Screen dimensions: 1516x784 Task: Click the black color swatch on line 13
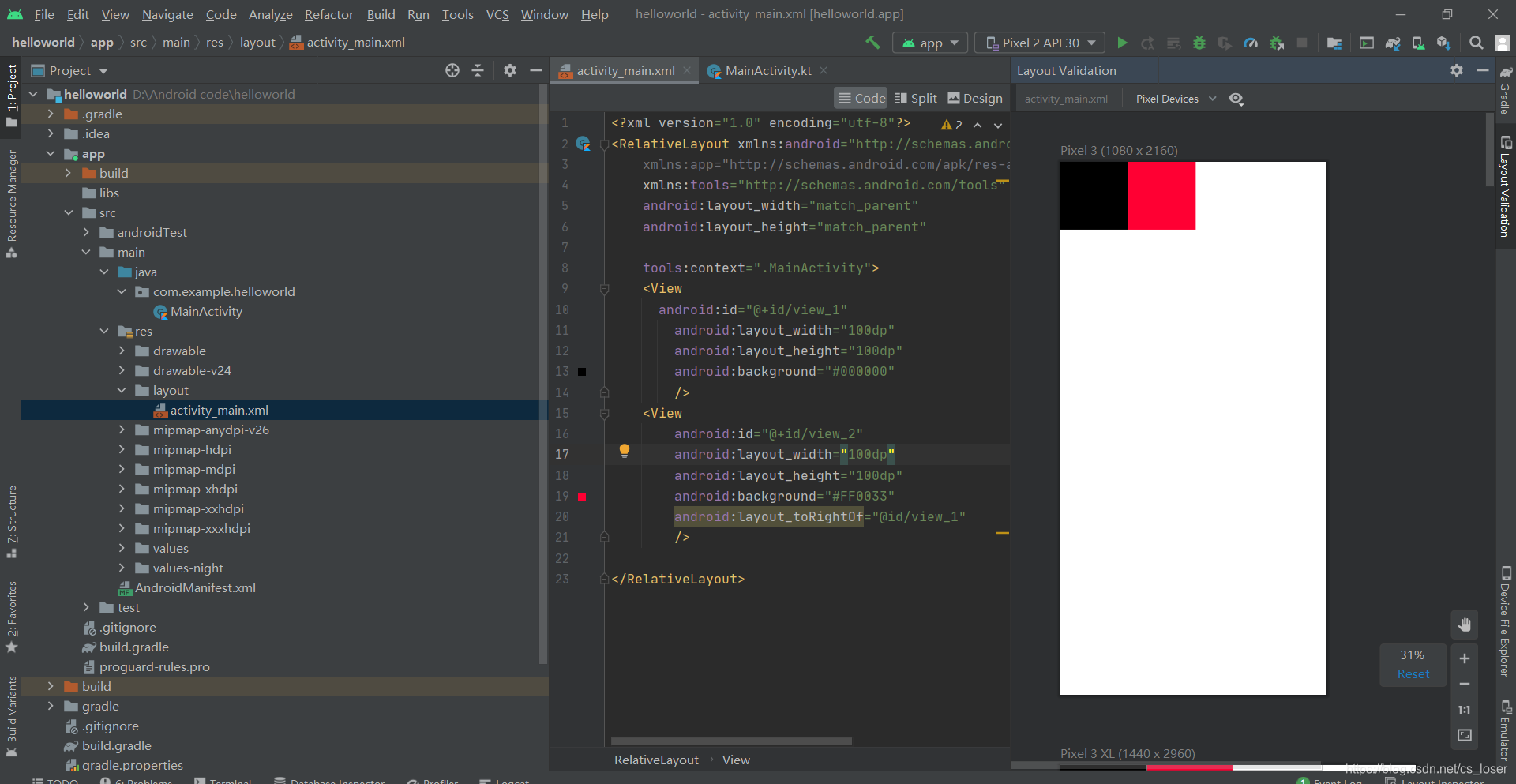582,372
